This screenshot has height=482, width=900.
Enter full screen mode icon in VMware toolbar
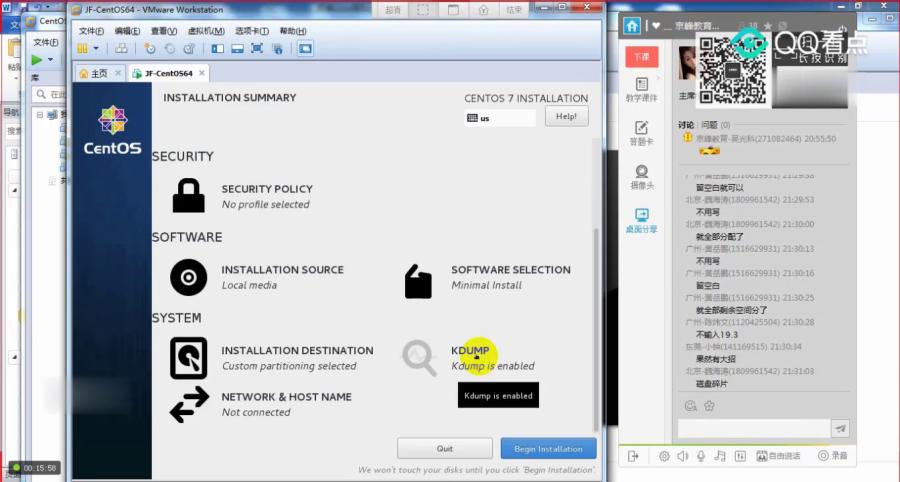point(257,49)
